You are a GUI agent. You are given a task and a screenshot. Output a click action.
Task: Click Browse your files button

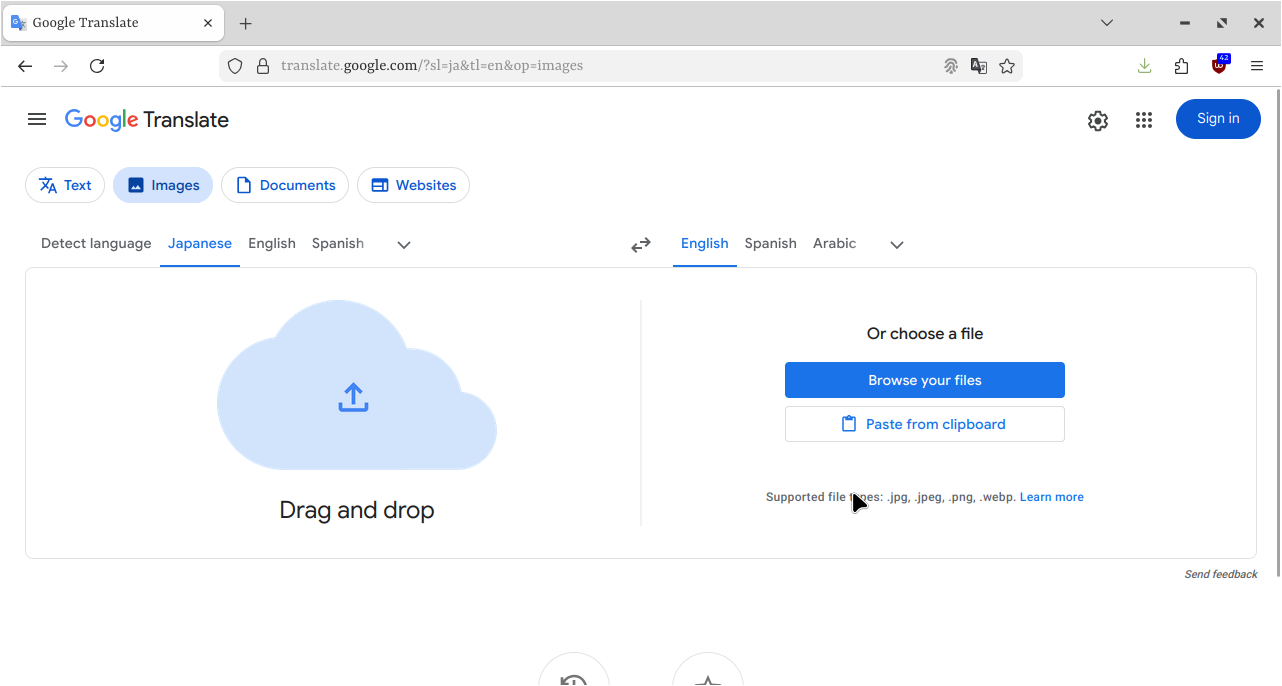point(925,380)
